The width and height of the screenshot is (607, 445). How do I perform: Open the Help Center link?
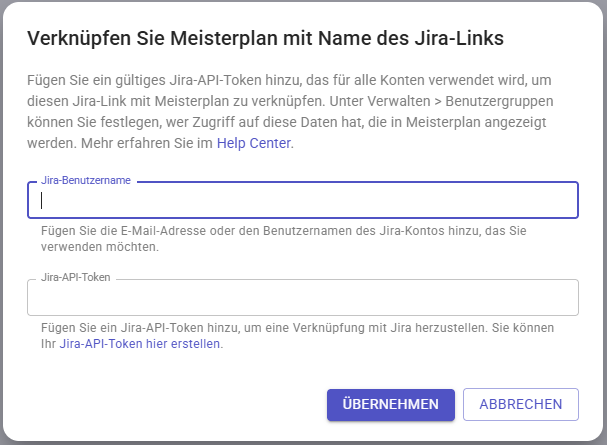click(254, 143)
